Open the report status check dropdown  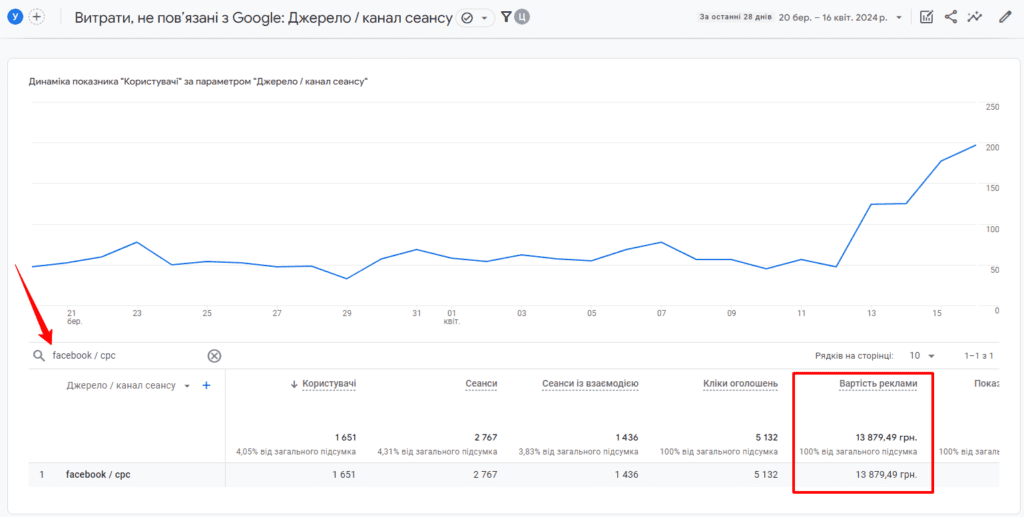coord(475,18)
